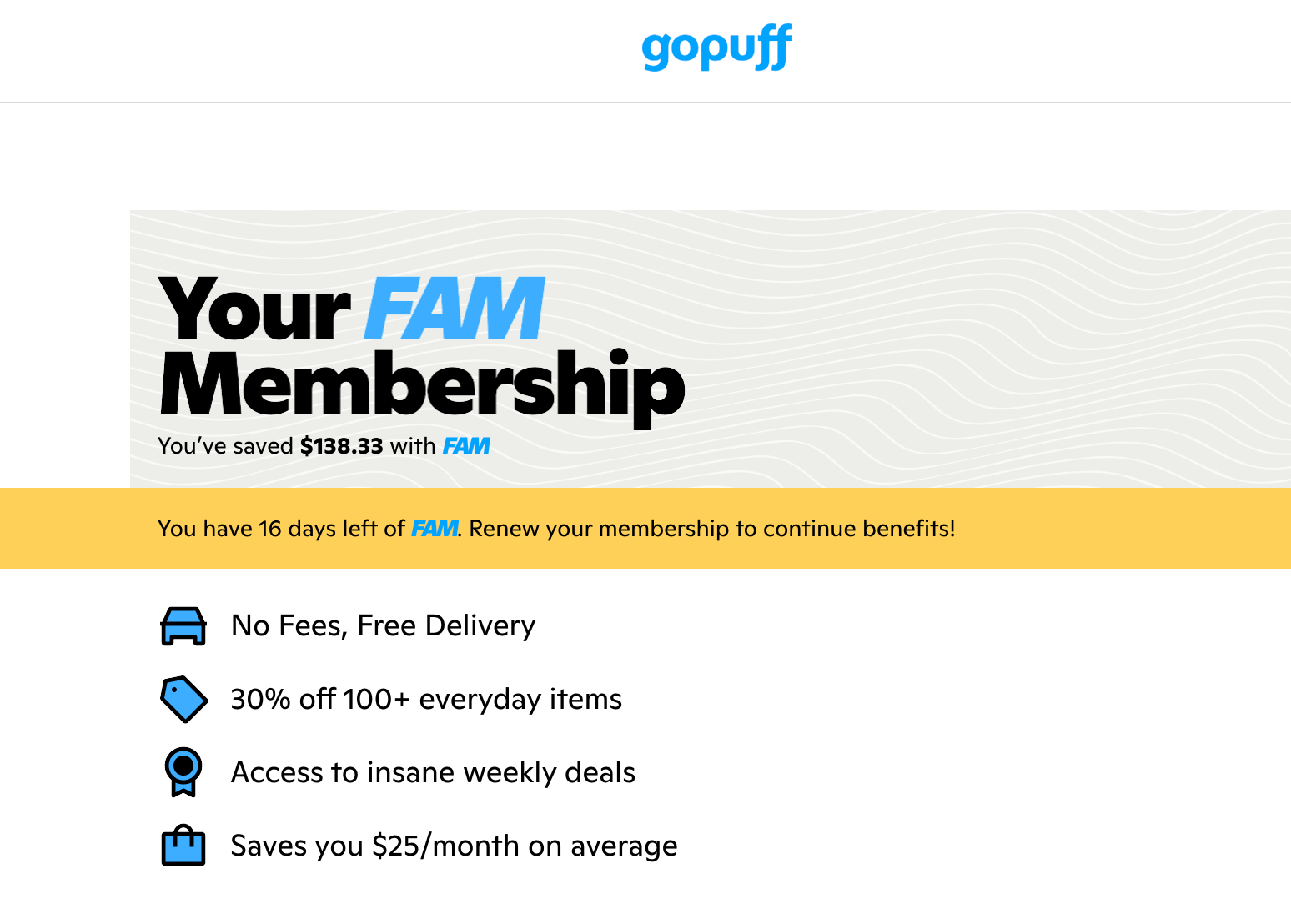The width and height of the screenshot is (1291, 924).
Task: Click the Membership heading word
Action: [x=422, y=384]
